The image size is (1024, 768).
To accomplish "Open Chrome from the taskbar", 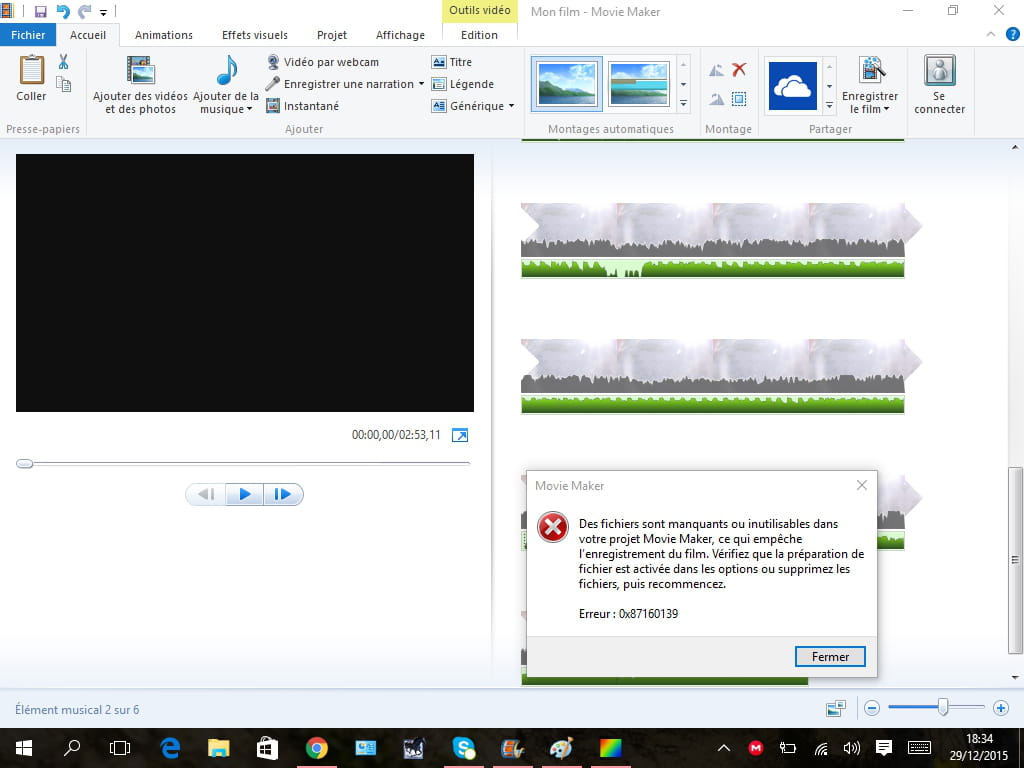I will [317, 748].
